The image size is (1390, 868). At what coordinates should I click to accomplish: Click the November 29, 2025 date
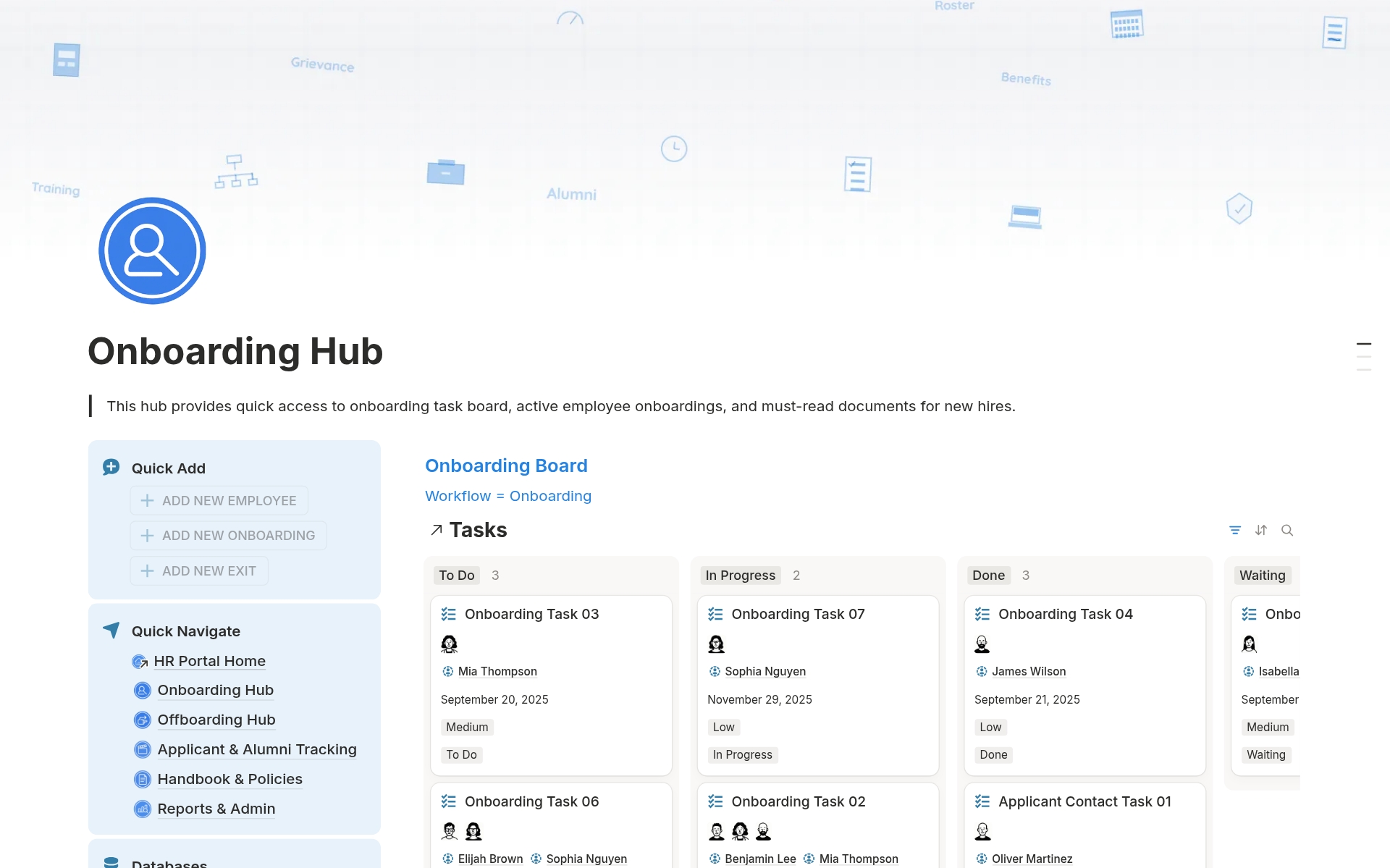[759, 699]
